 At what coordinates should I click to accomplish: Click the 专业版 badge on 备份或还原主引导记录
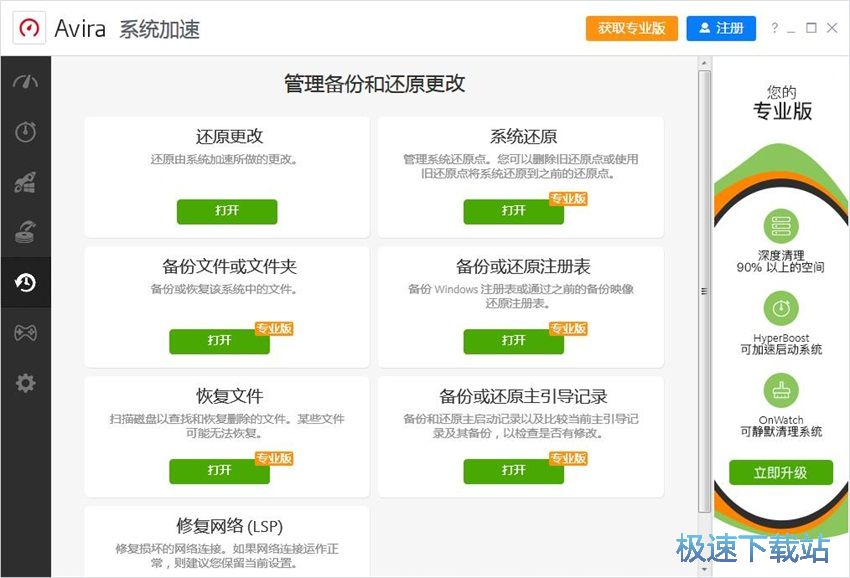(x=568, y=458)
